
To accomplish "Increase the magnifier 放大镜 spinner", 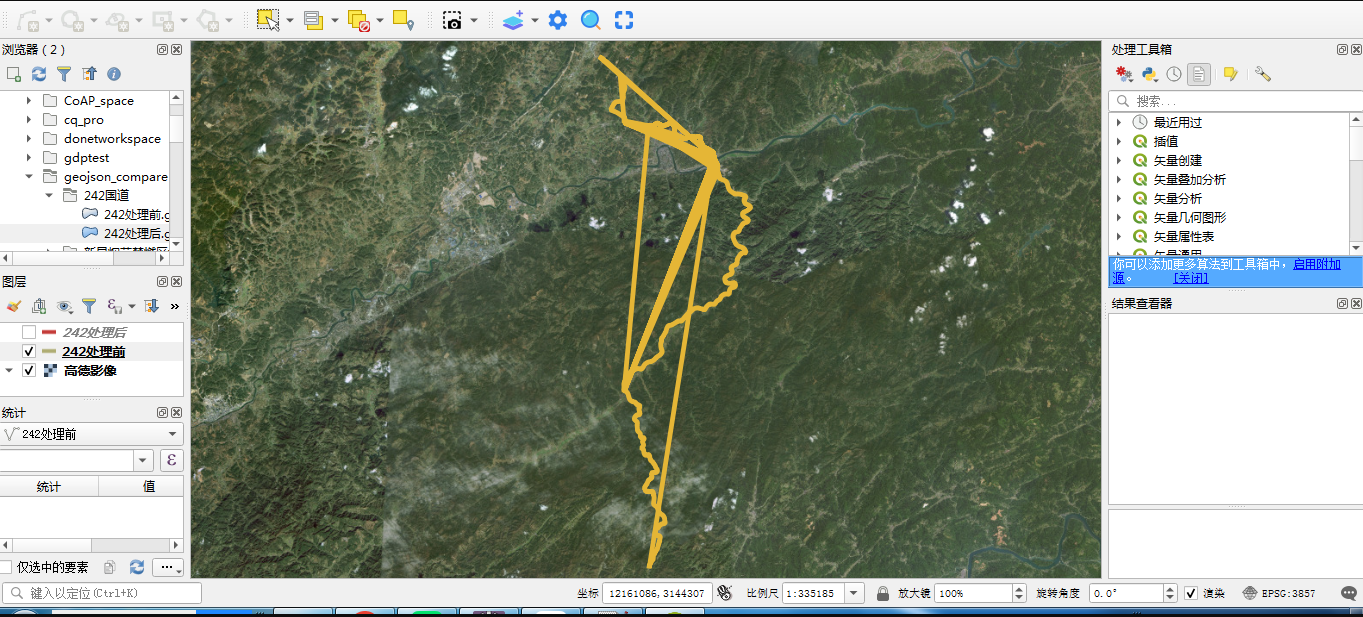I will [x=1019, y=588].
